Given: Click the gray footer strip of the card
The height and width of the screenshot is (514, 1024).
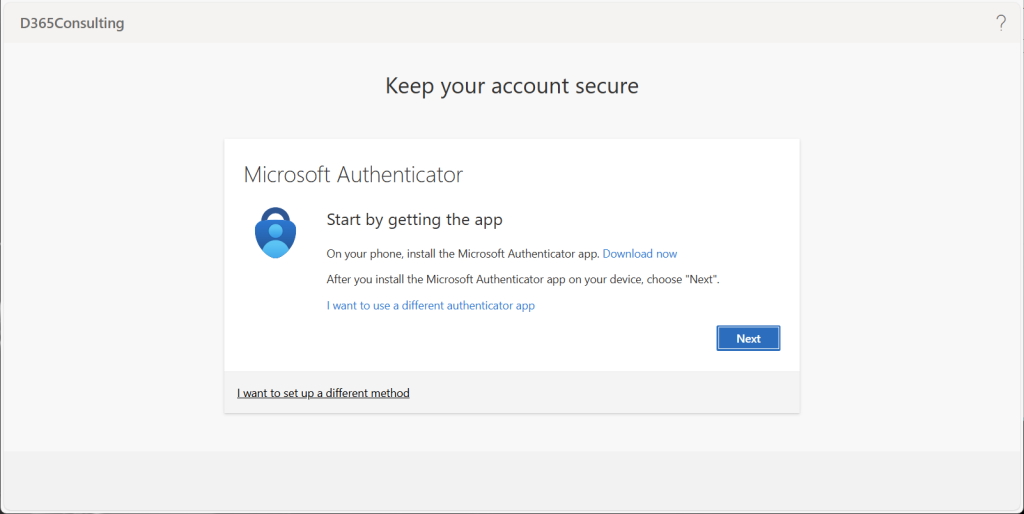Looking at the screenshot, I should point(600,393).
